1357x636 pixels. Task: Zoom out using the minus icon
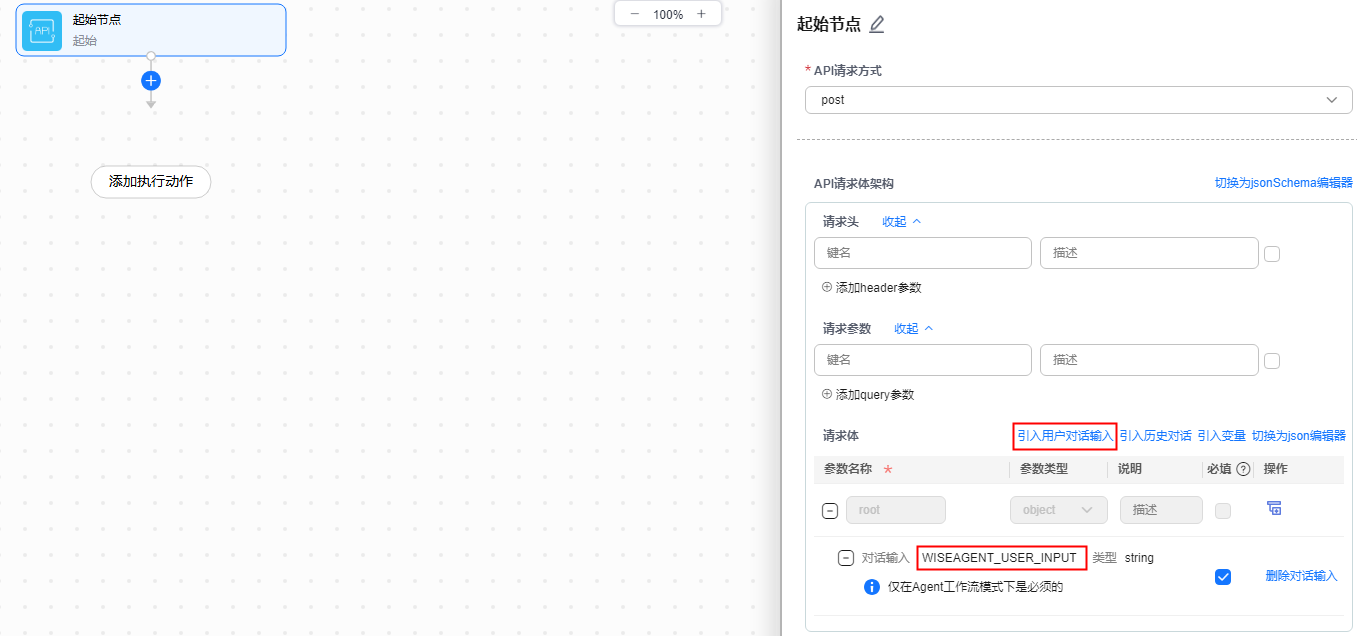point(634,14)
